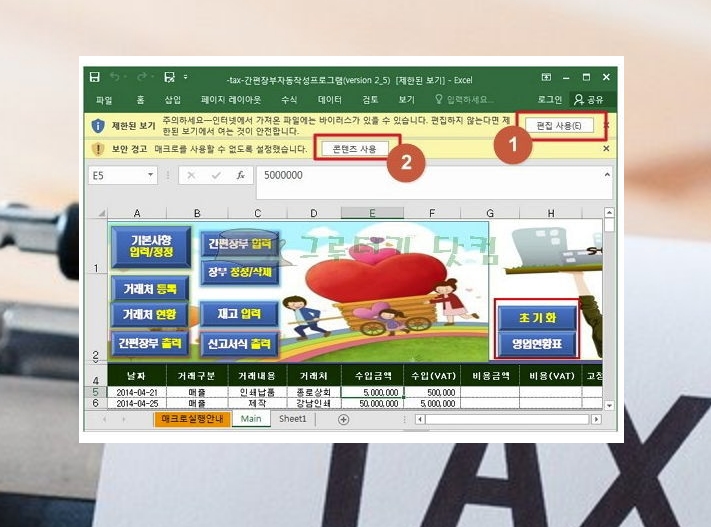Select cell E5 showing 5,000,000
This screenshot has height=527, width=711.
372,392
